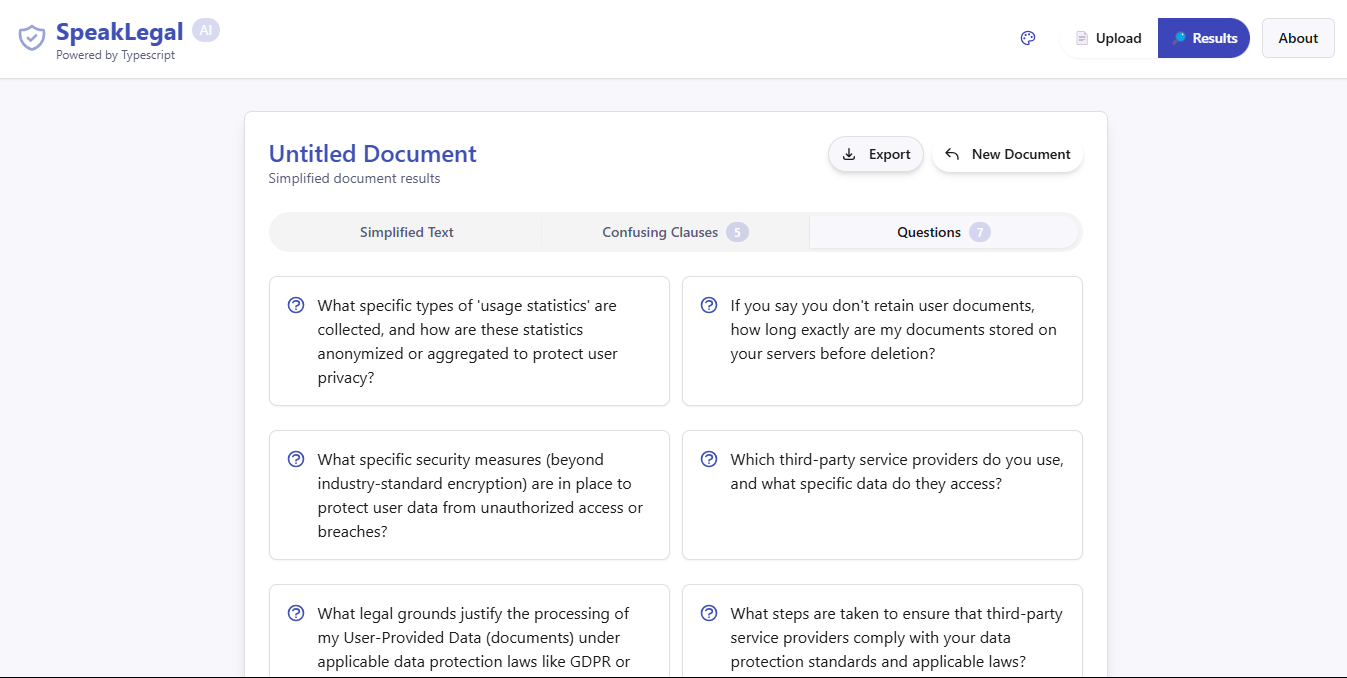Open the theme palette picker
This screenshot has height=678, width=1347.
(x=1027, y=38)
